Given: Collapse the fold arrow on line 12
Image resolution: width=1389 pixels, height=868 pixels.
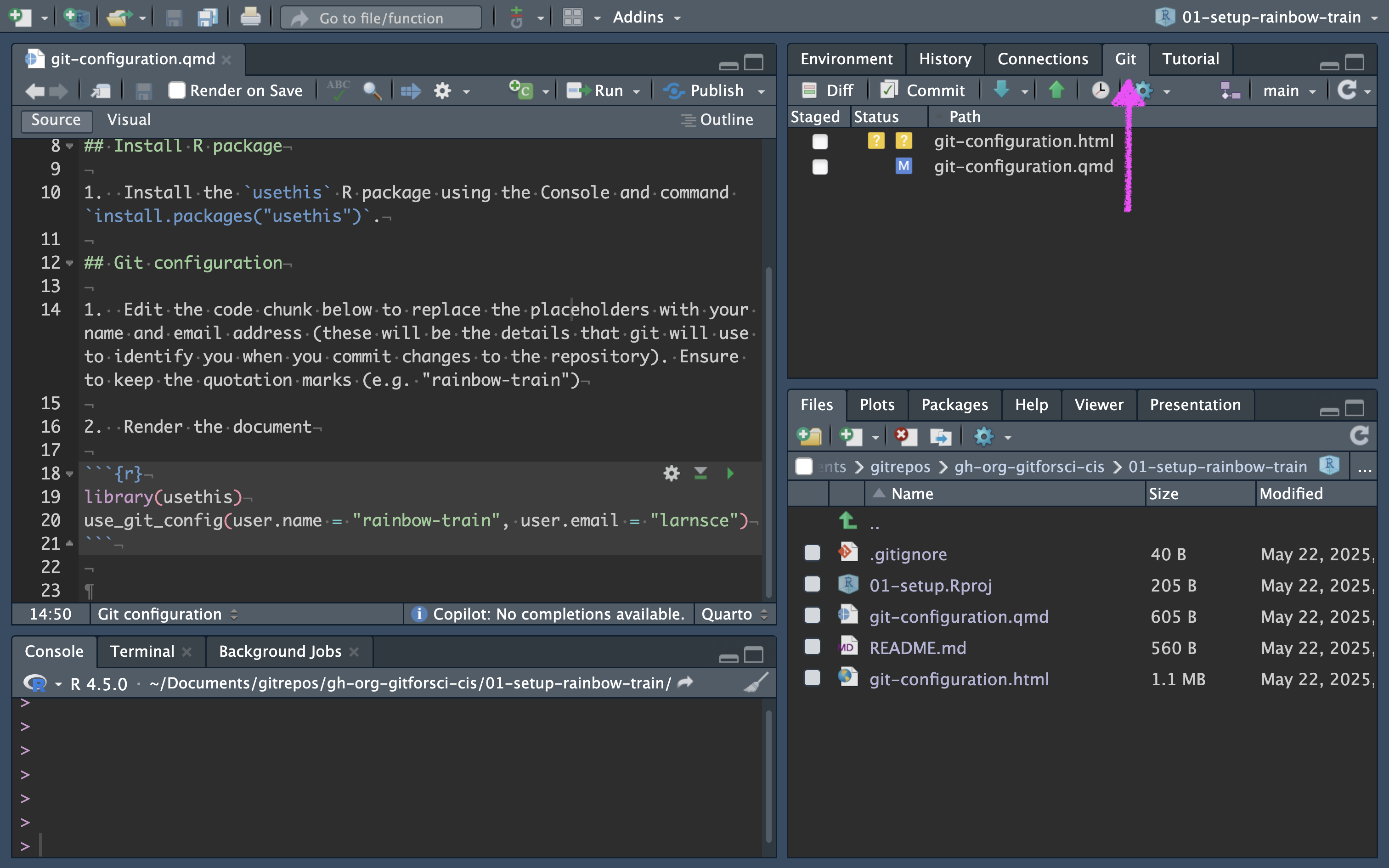Looking at the screenshot, I should [x=69, y=263].
